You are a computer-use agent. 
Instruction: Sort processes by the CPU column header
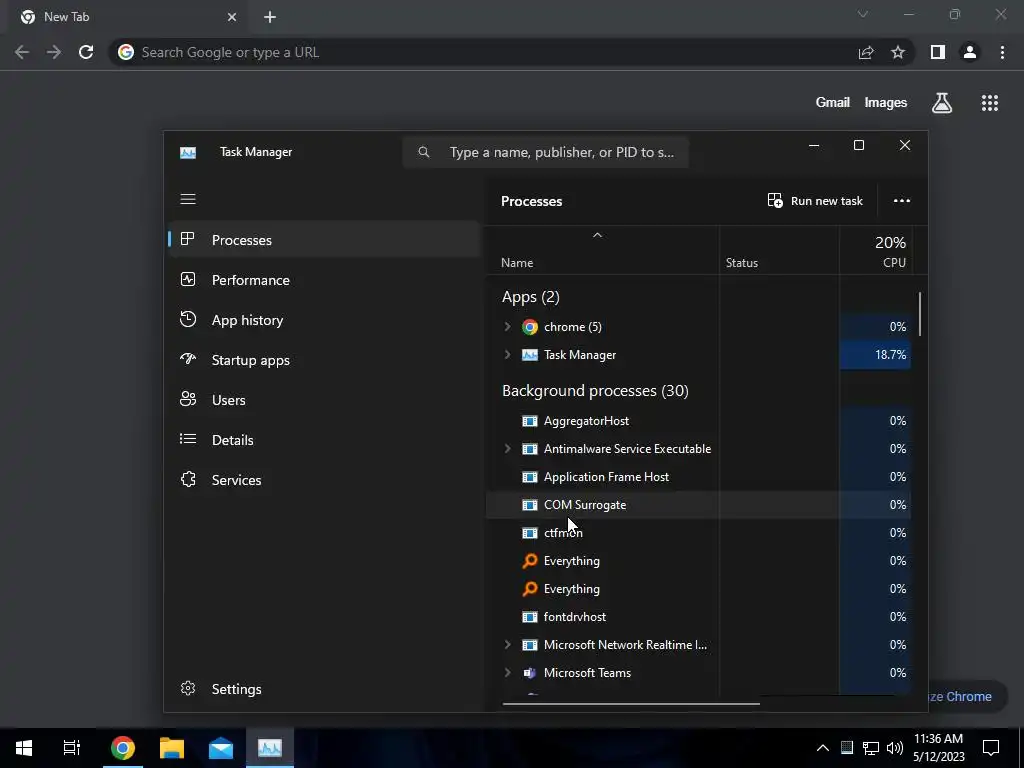coord(876,250)
